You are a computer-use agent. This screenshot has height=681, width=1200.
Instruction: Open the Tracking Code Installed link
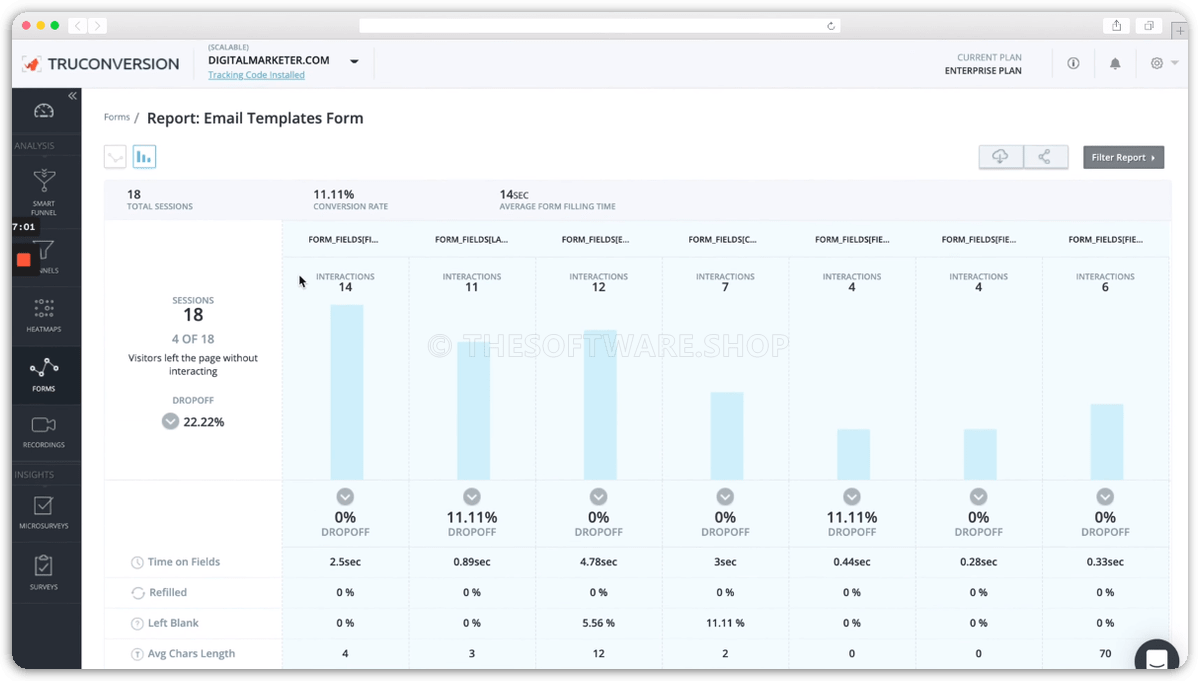coord(256,75)
